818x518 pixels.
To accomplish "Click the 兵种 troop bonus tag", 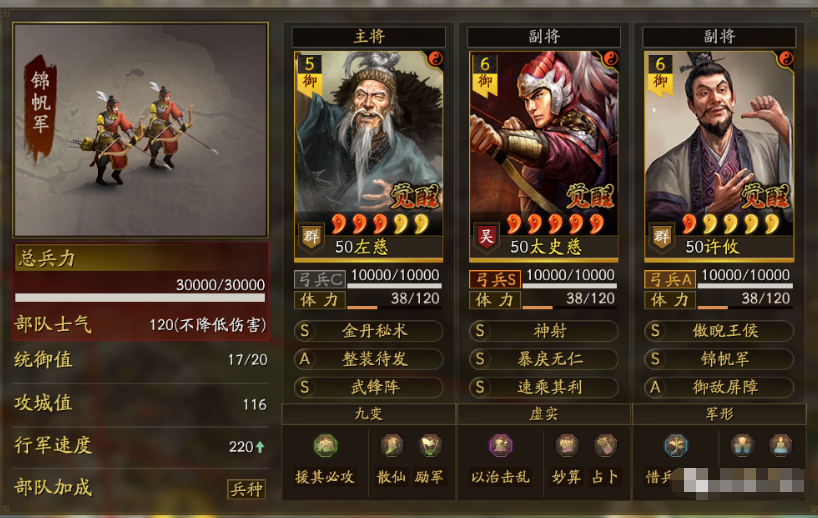I will (x=246, y=489).
